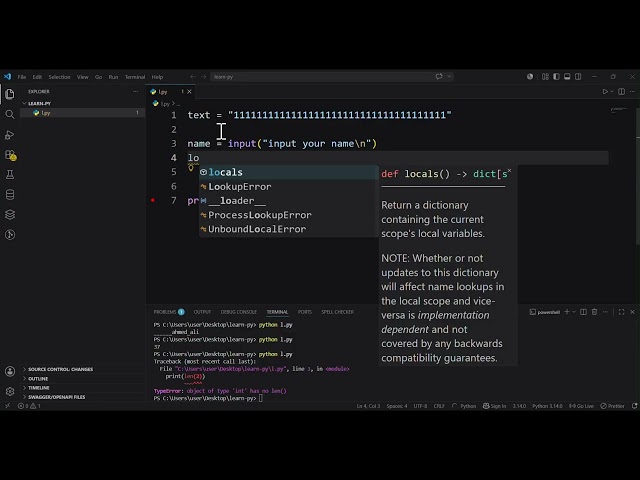Close the l.py editor tab
640x480 pixels.
pyautogui.click(x=189, y=91)
